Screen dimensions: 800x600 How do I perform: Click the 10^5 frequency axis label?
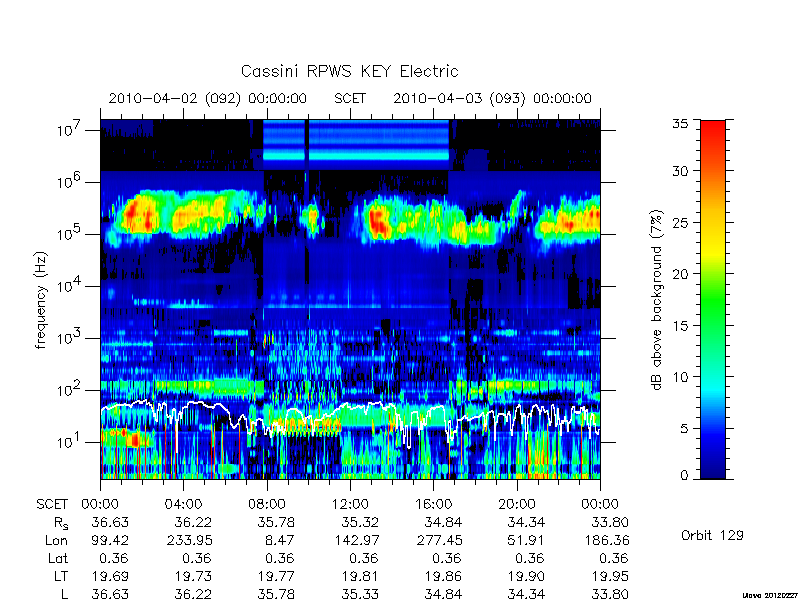(x=69, y=234)
